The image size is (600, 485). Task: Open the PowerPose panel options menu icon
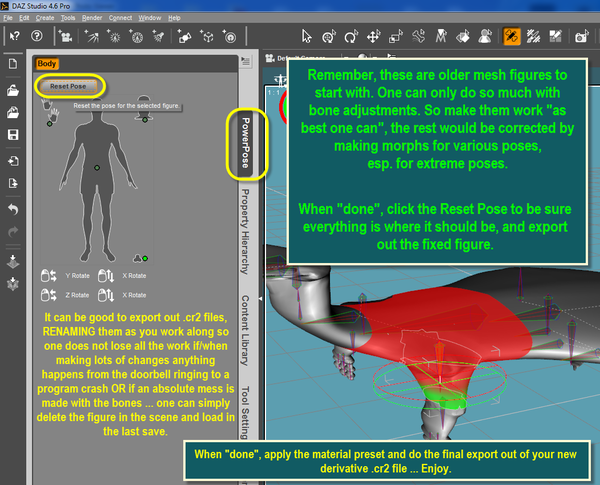246,61
